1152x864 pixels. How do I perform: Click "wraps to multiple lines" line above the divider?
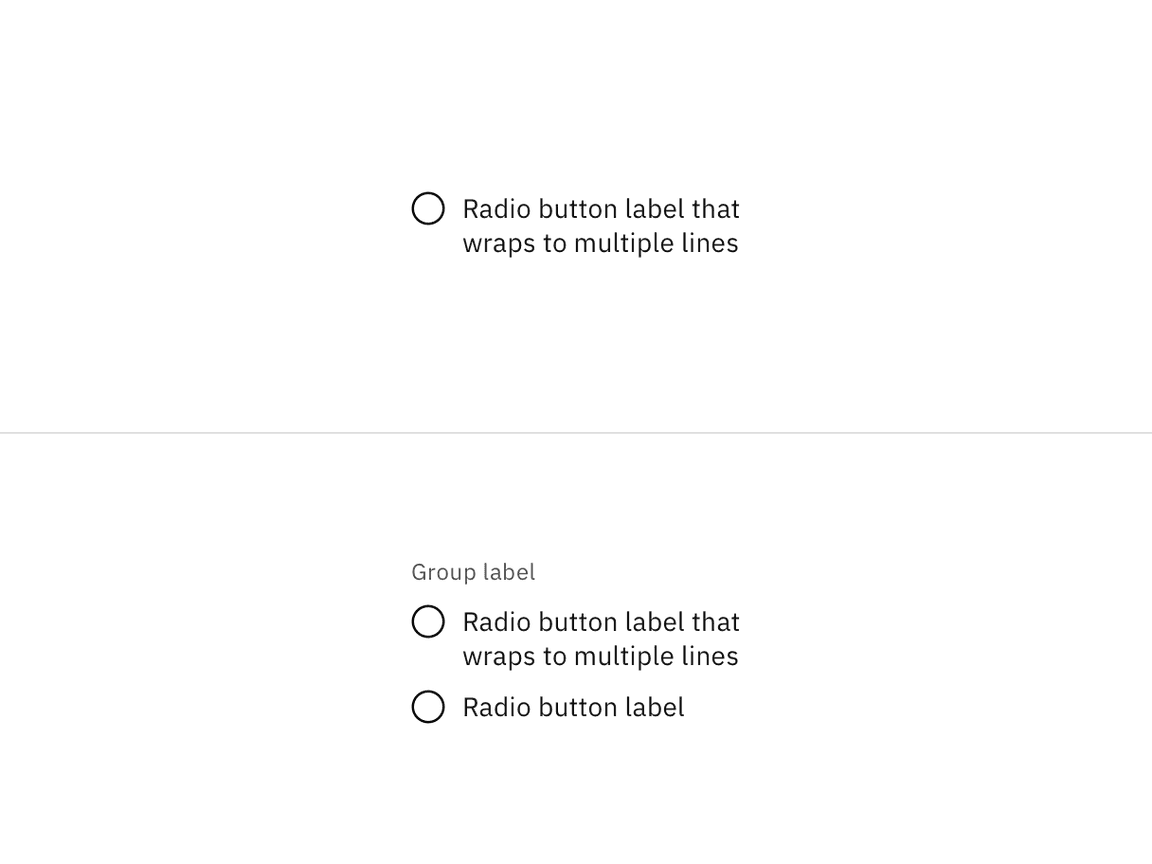tap(600, 243)
